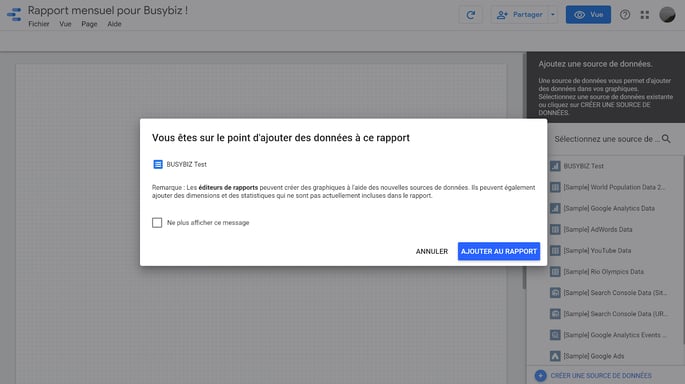Image resolution: width=685 pixels, height=384 pixels.
Task: Open the Aide menu
Action: pos(114,24)
